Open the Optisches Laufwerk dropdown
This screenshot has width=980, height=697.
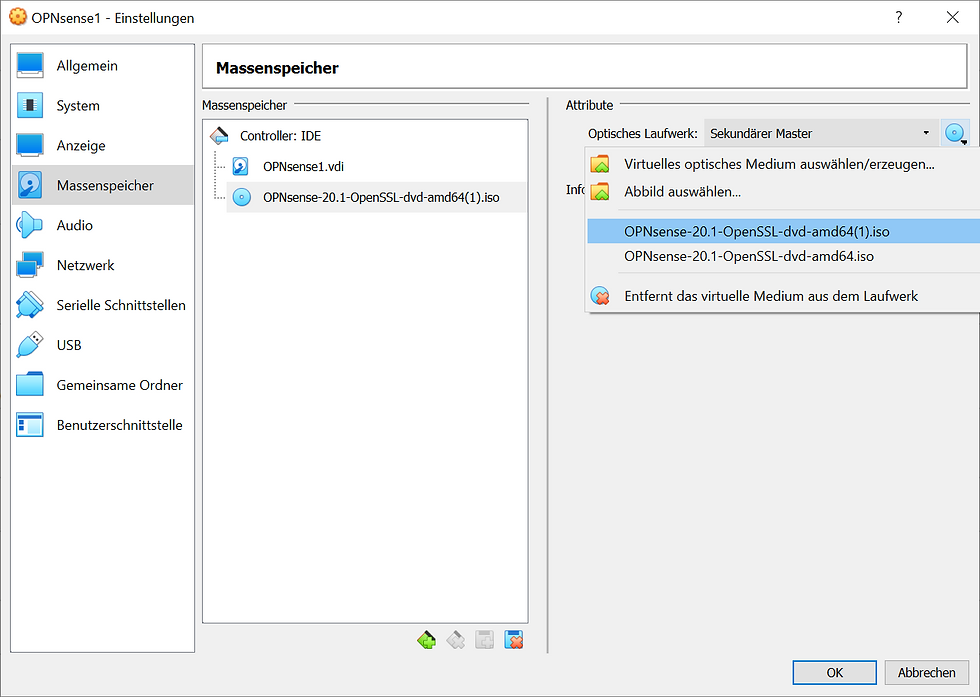(x=821, y=133)
